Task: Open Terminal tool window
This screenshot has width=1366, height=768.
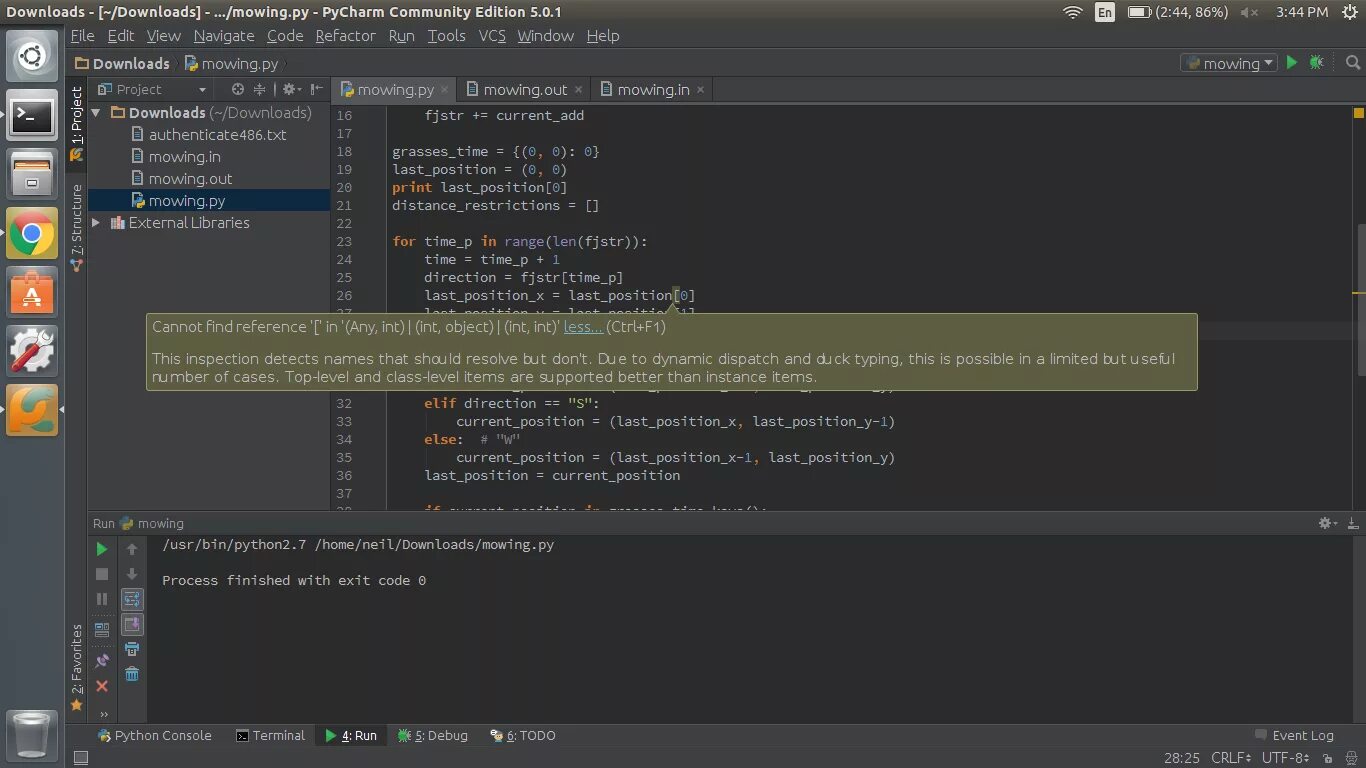Action: tap(270, 735)
